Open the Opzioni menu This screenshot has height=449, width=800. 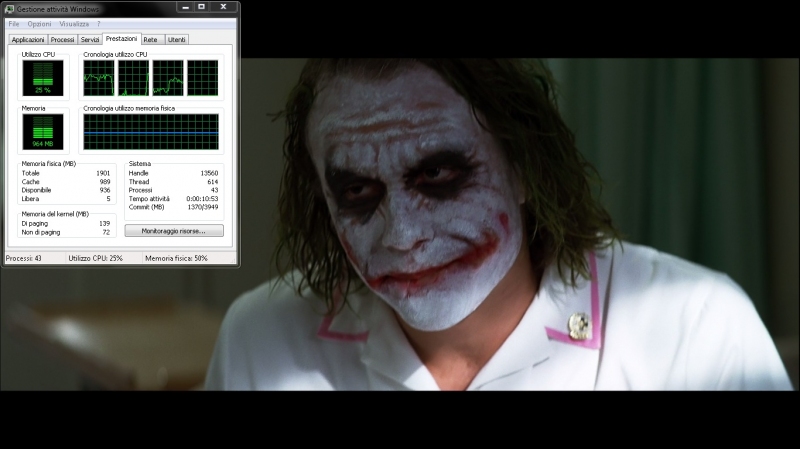pyautogui.click(x=39, y=23)
